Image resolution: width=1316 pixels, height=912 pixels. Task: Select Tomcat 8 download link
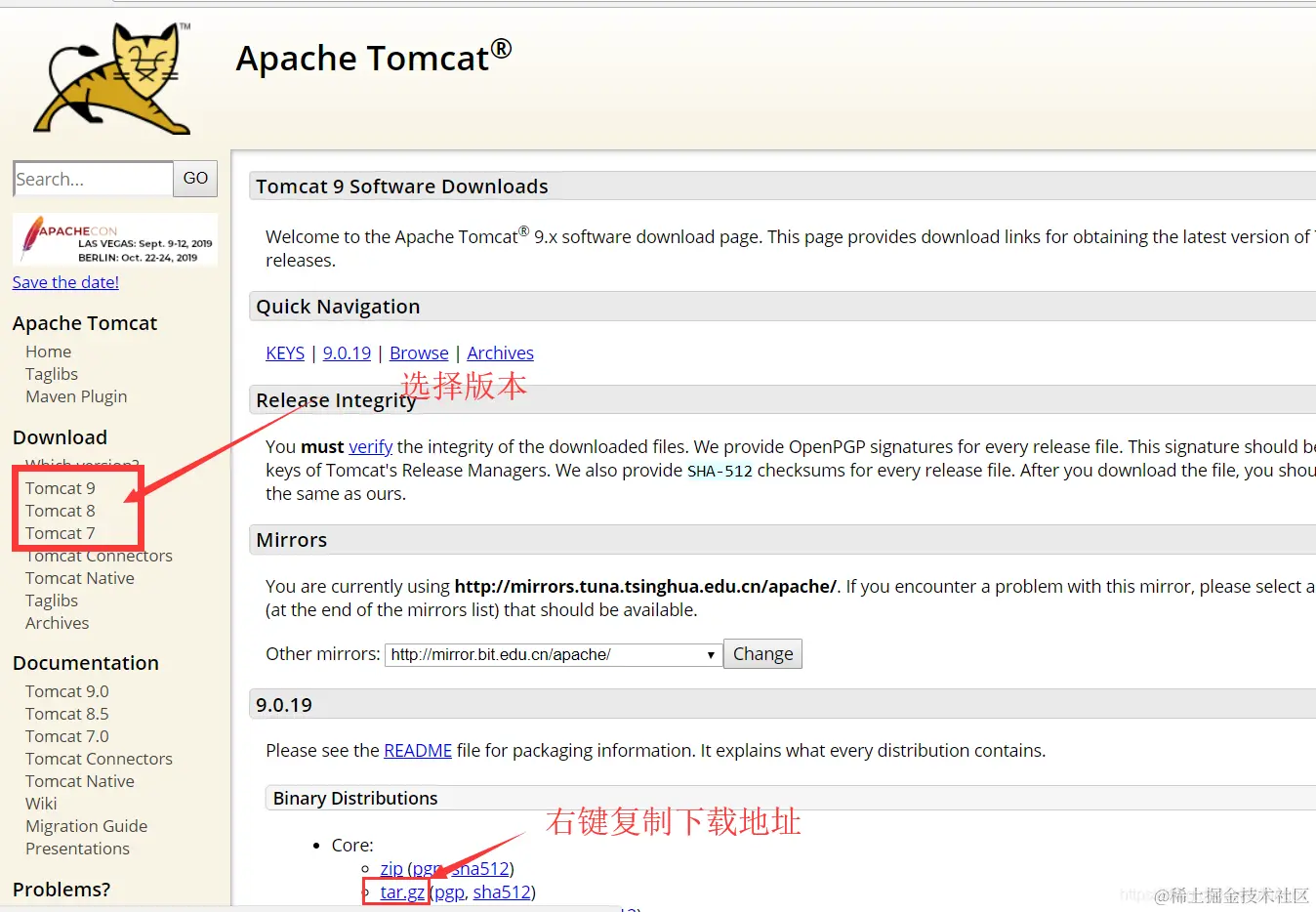61,511
